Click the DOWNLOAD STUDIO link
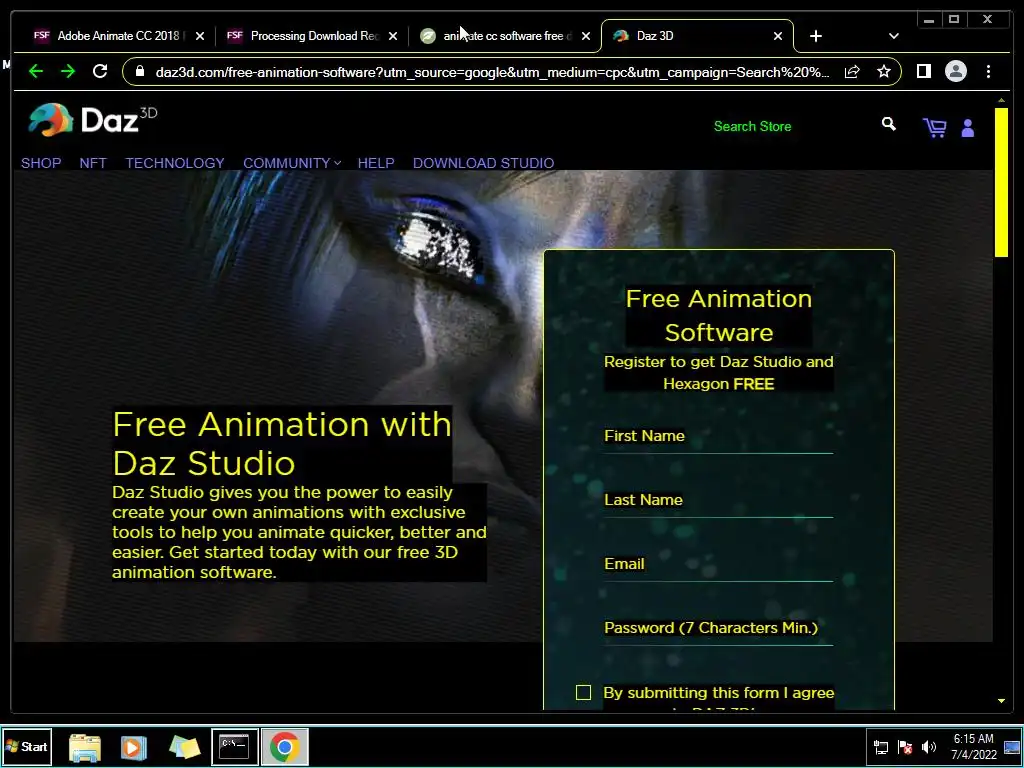Screen dimensions: 1024x768 [x=483, y=163]
